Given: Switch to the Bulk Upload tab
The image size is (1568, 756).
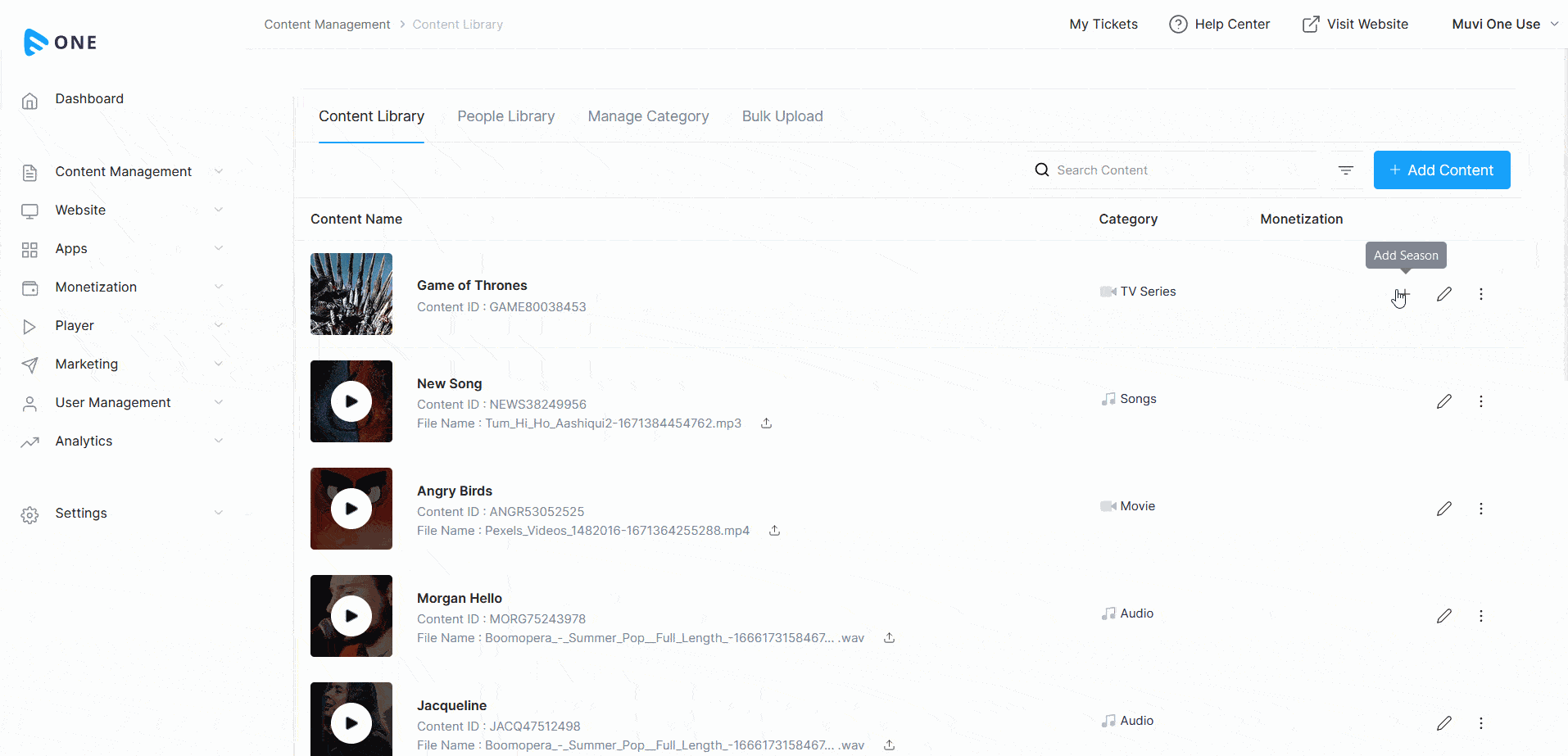Looking at the screenshot, I should pos(782,116).
